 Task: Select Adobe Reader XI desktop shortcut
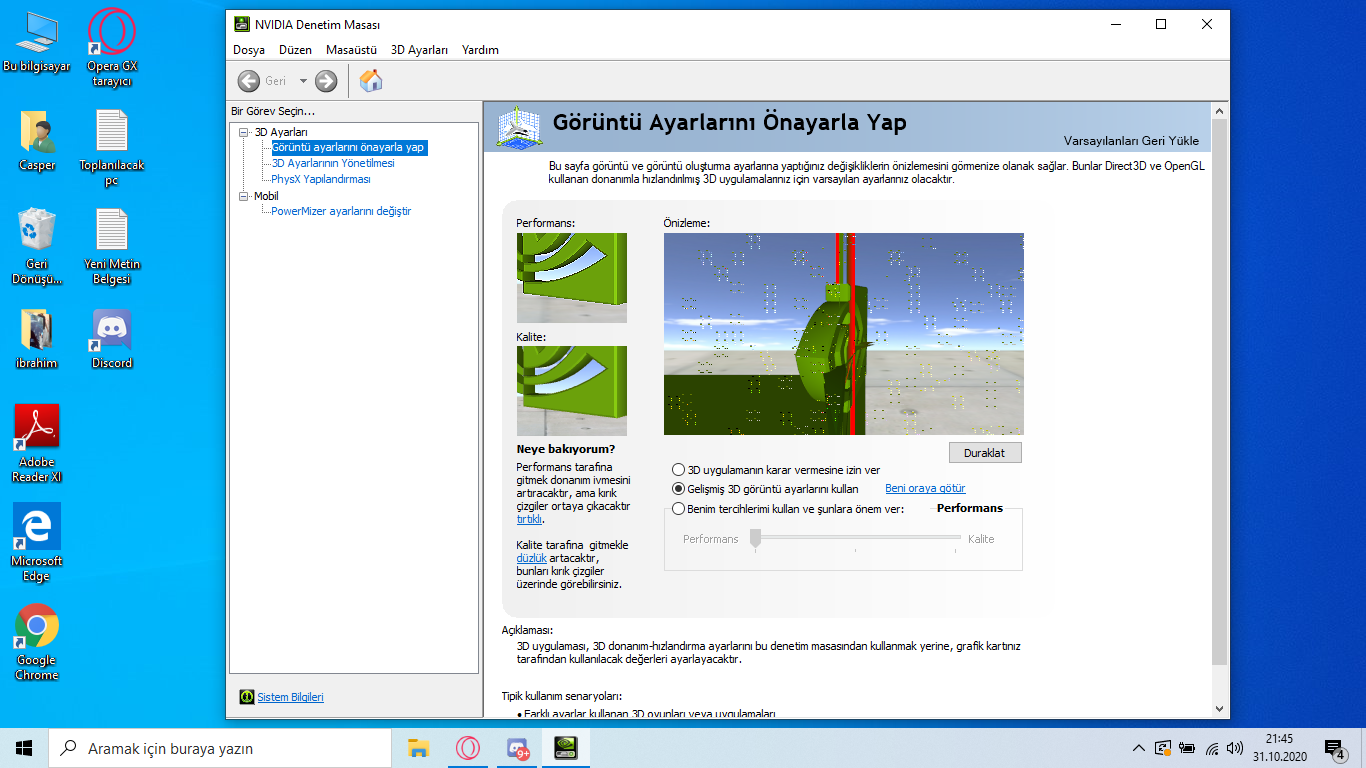(37, 444)
